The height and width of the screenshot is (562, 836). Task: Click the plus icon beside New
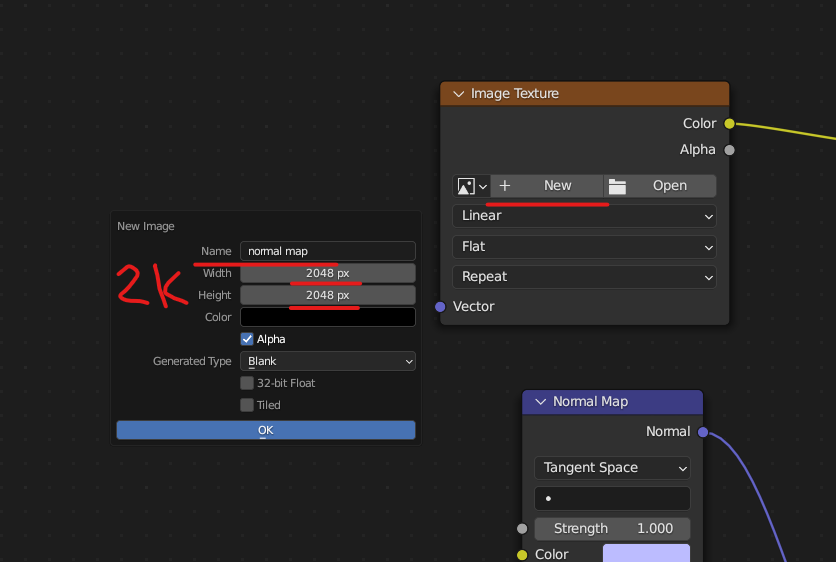coord(505,186)
